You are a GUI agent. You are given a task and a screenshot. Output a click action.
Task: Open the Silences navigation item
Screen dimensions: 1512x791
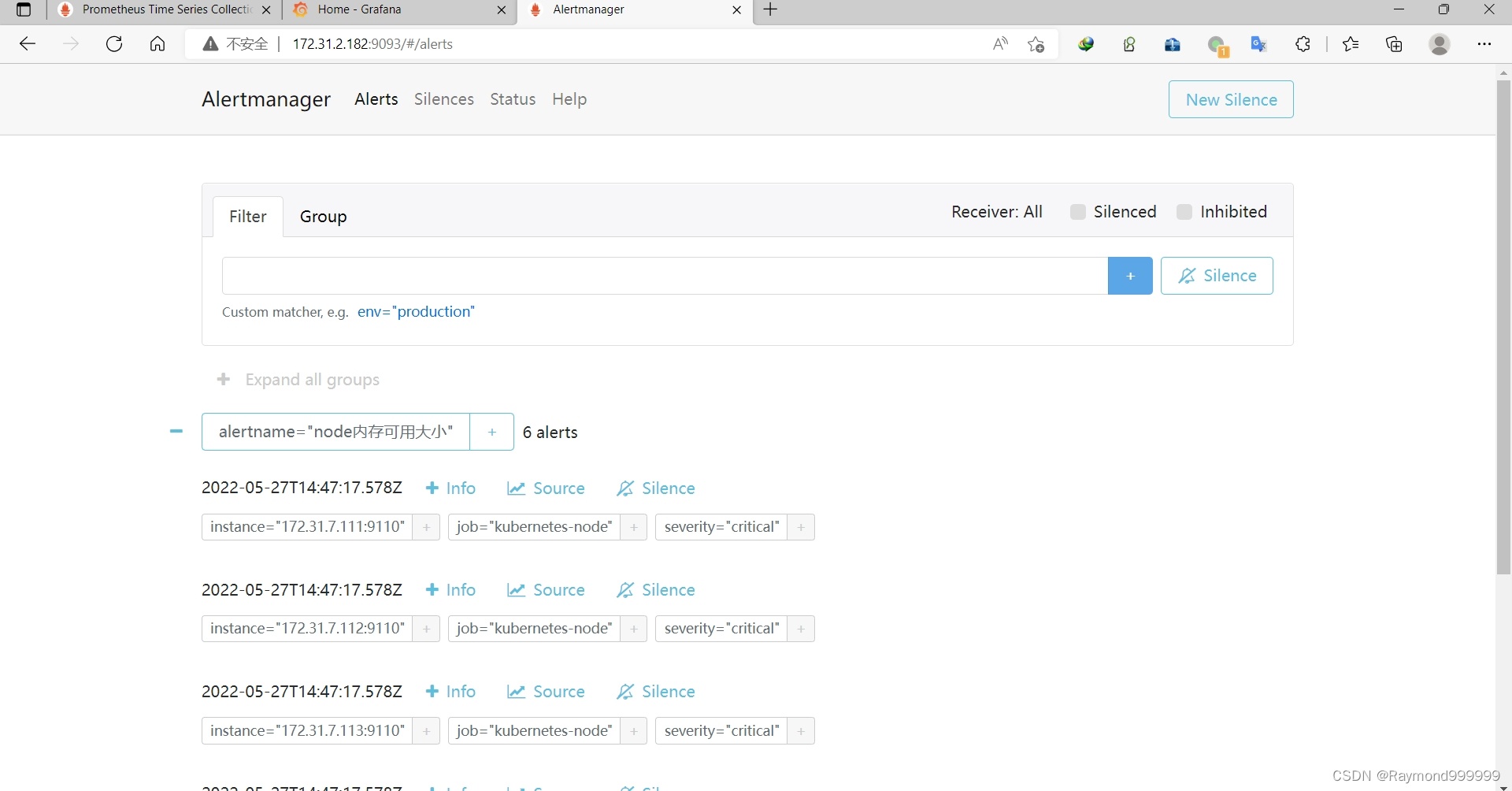(x=444, y=99)
